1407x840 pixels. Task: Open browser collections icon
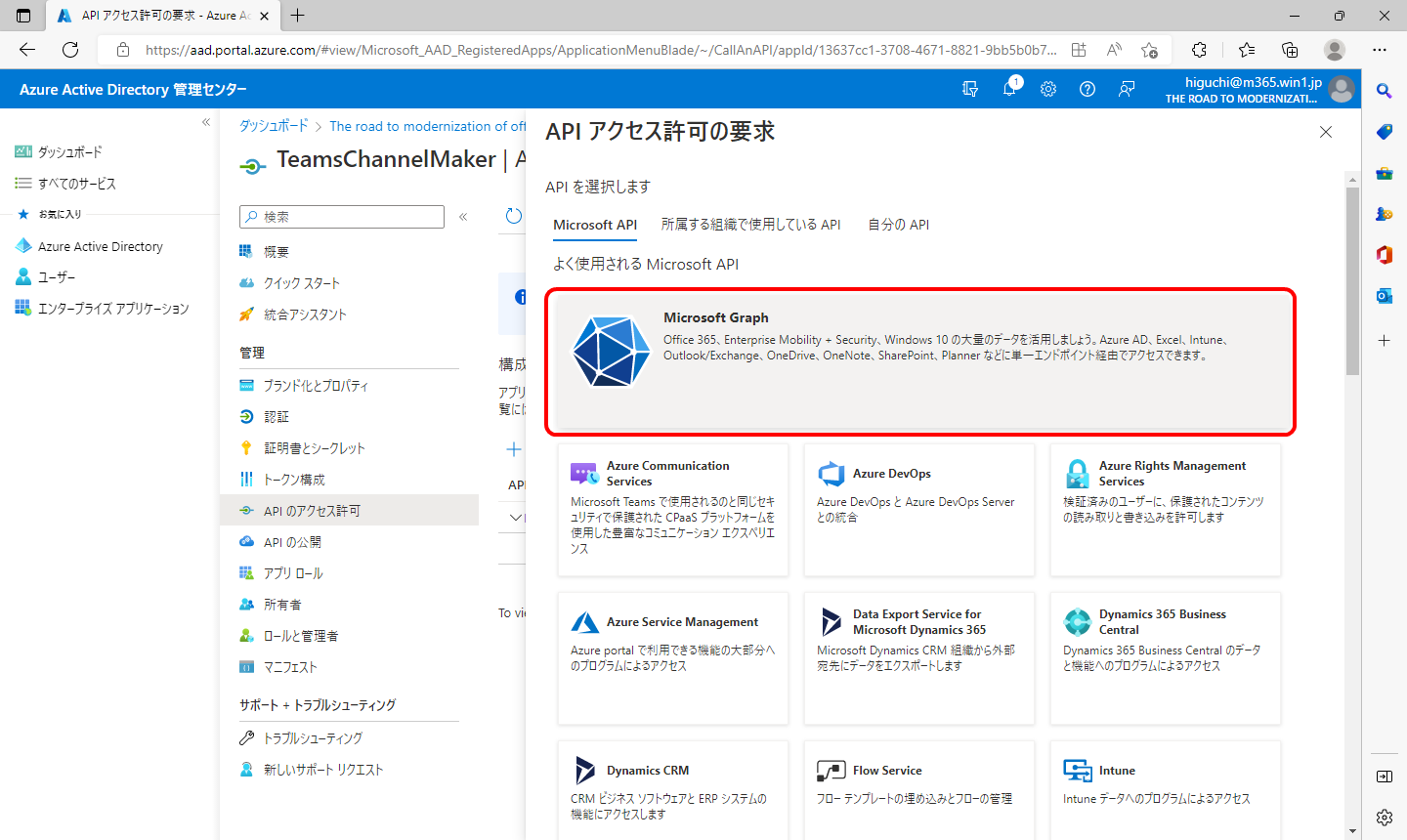coord(1290,50)
